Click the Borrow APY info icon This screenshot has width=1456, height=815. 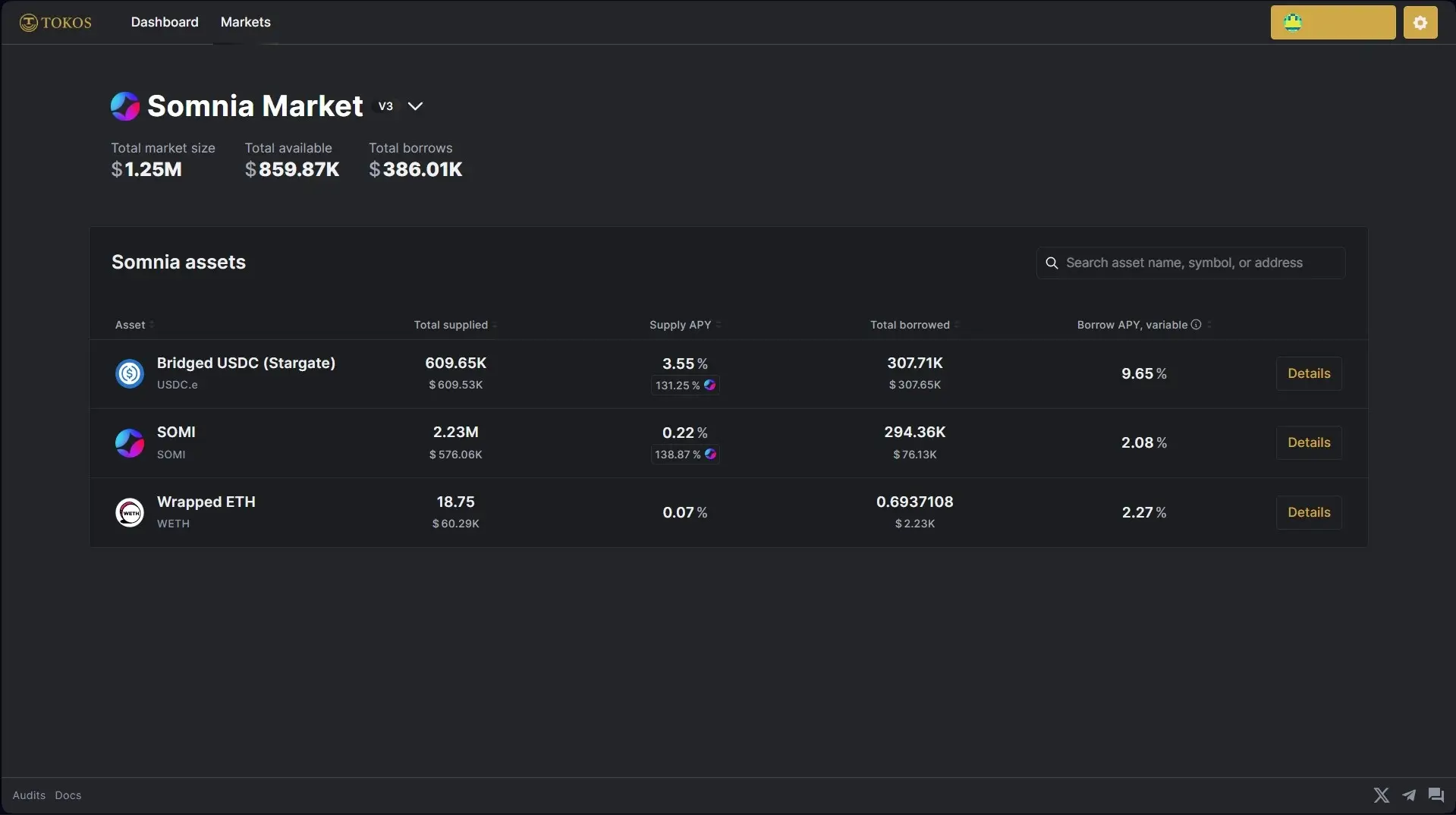pos(1196,325)
